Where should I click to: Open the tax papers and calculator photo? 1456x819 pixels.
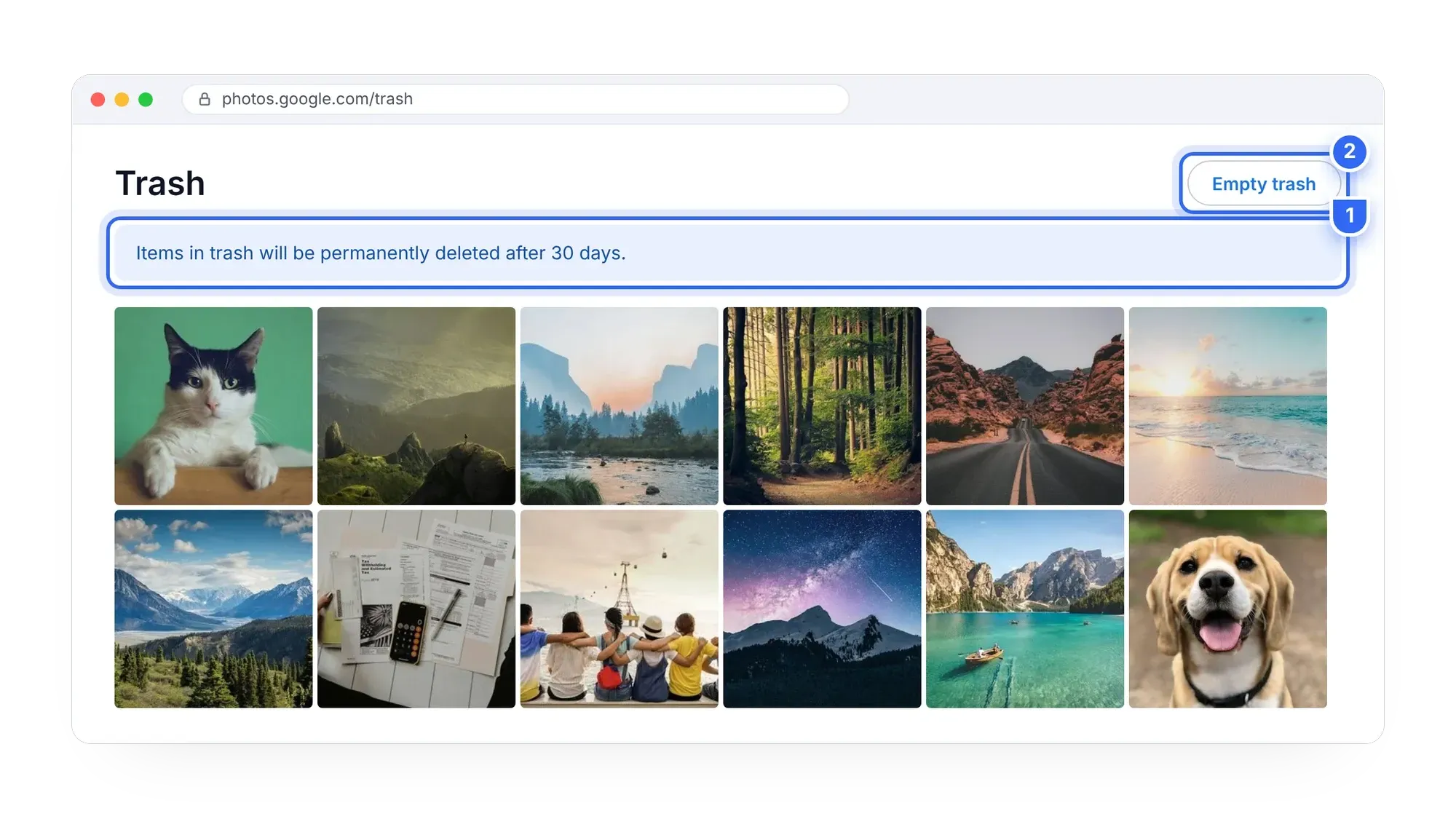(x=416, y=609)
